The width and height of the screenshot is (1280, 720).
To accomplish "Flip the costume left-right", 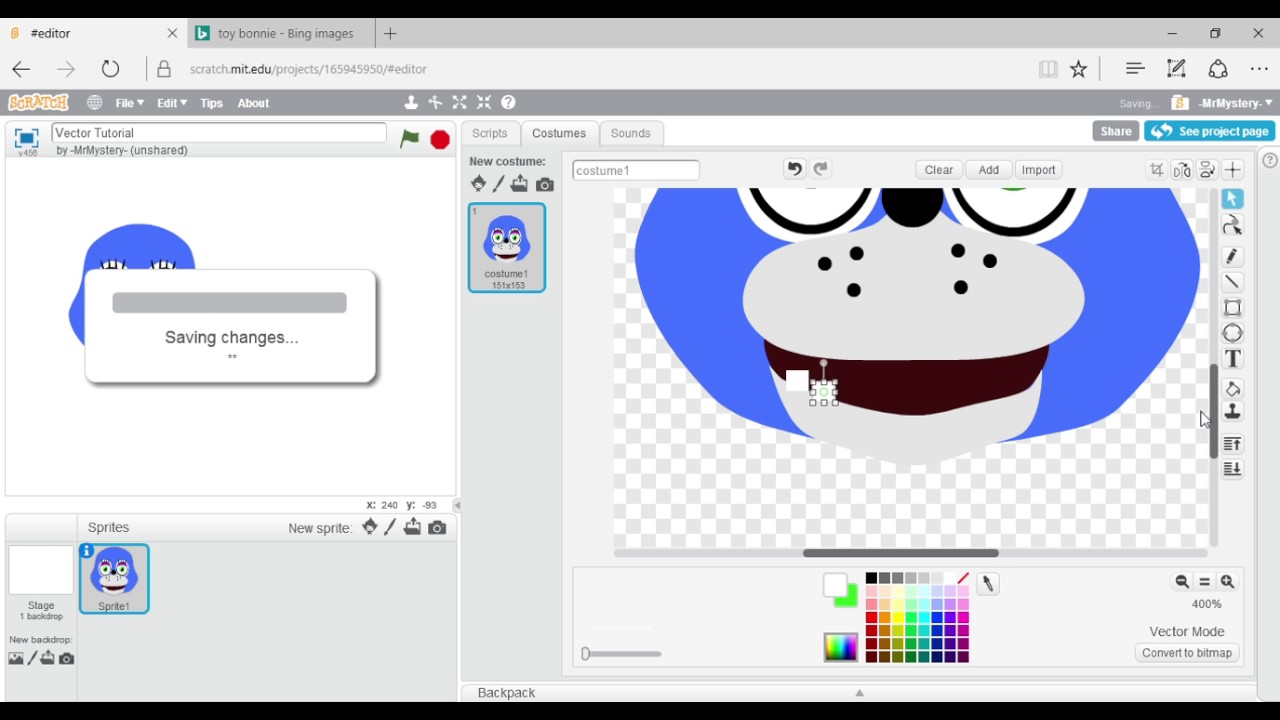I will pos(1182,170).
